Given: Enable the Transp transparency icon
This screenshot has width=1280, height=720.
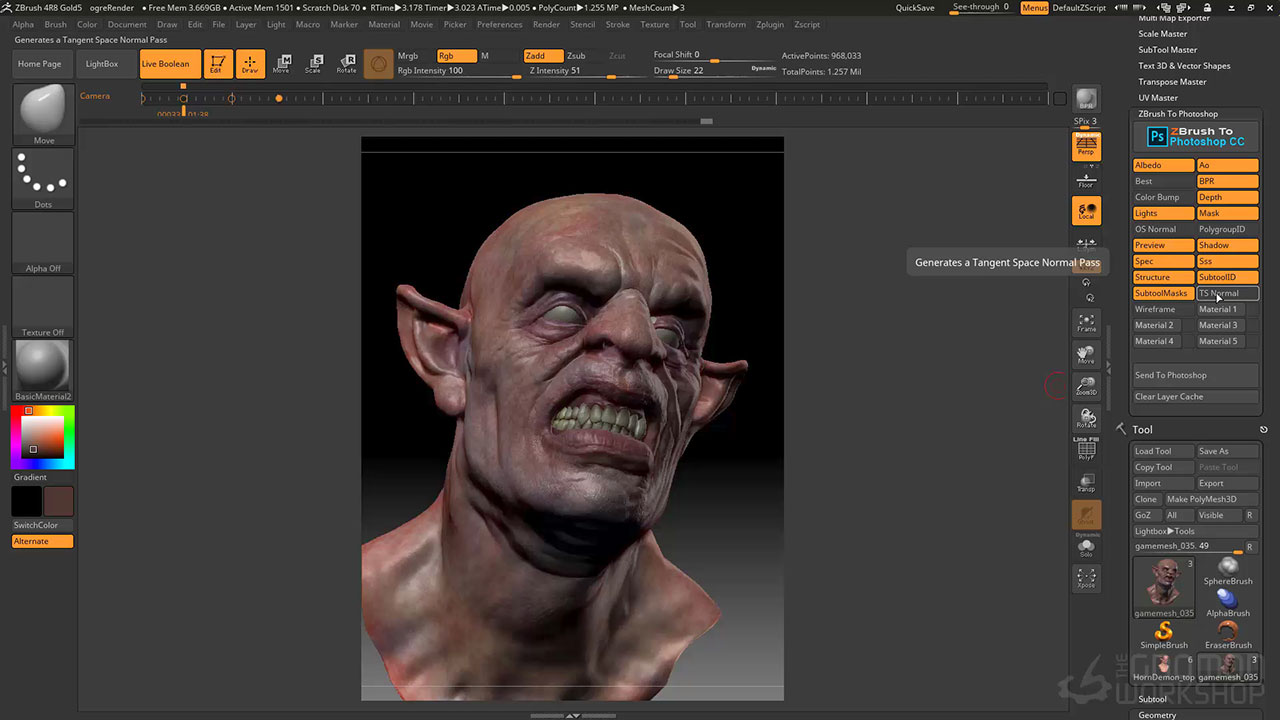Looking at the screenshot, I should 1086,483.
